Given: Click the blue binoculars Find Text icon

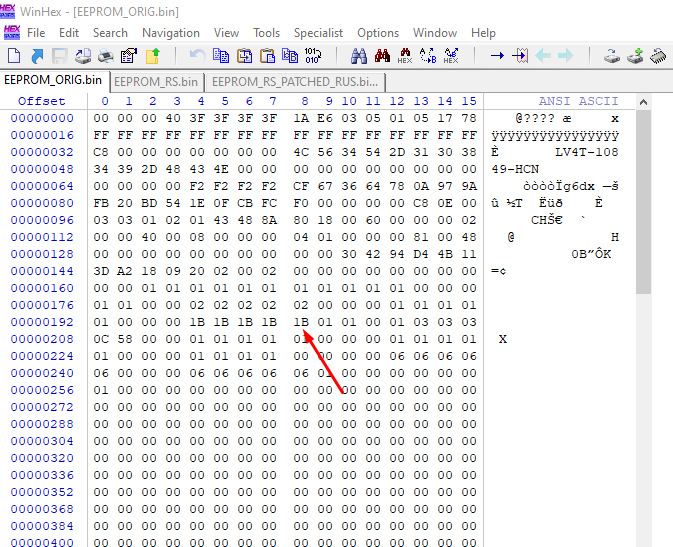Looking at the screenshot, I should pyautogui.click(x=359, y=56).
